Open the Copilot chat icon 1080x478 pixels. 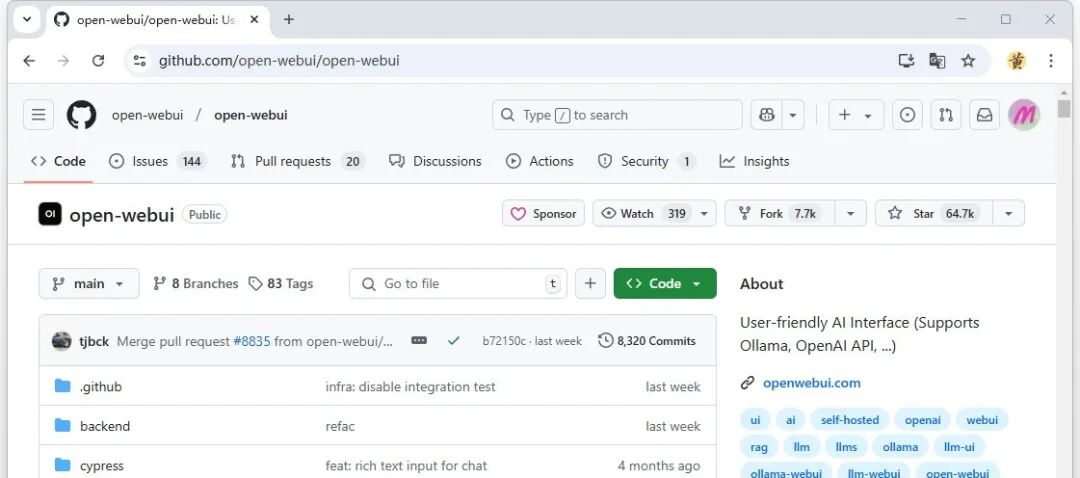tap(767, 115)
